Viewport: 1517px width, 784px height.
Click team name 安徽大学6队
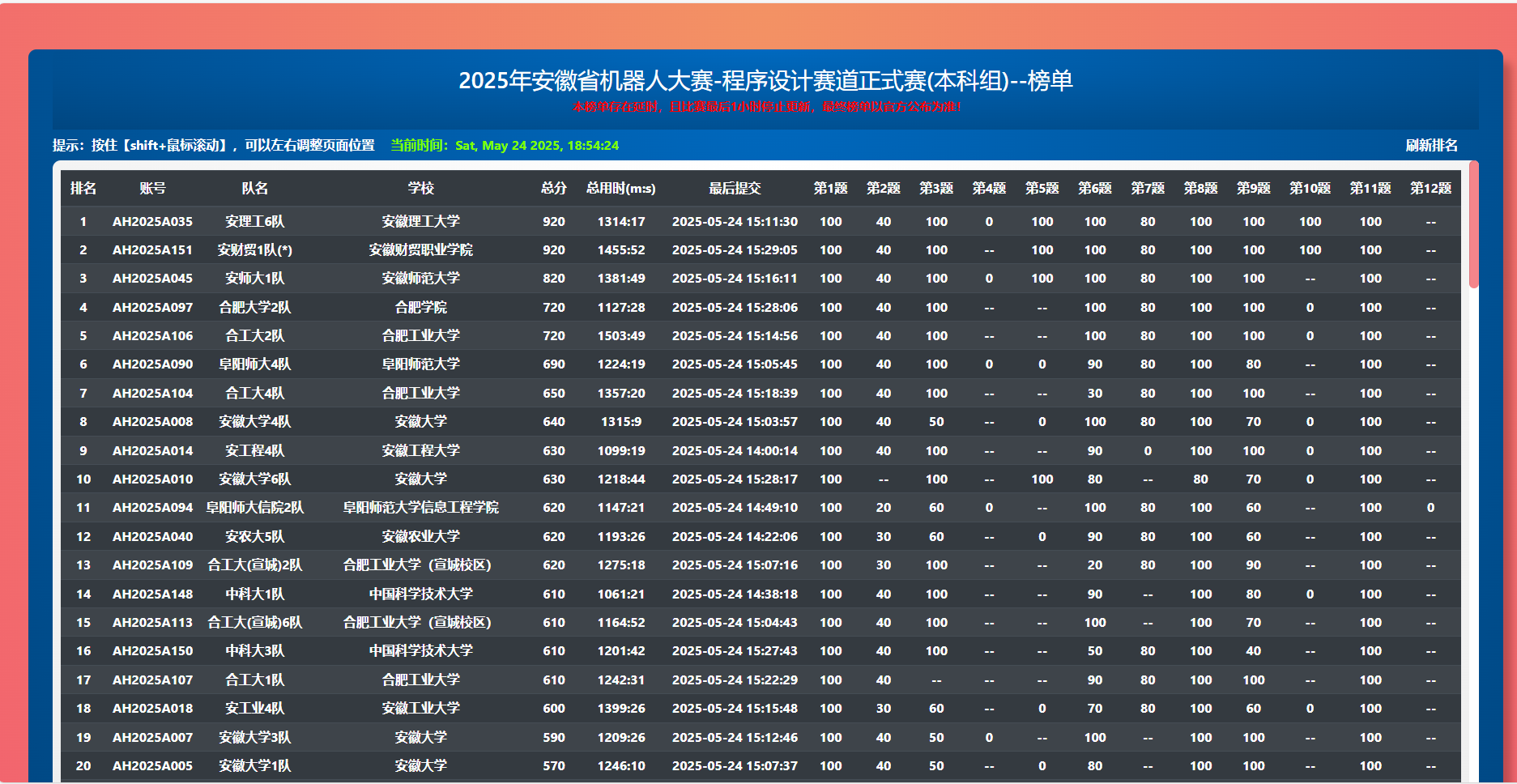pyautogui.click(x=254, y=479)
